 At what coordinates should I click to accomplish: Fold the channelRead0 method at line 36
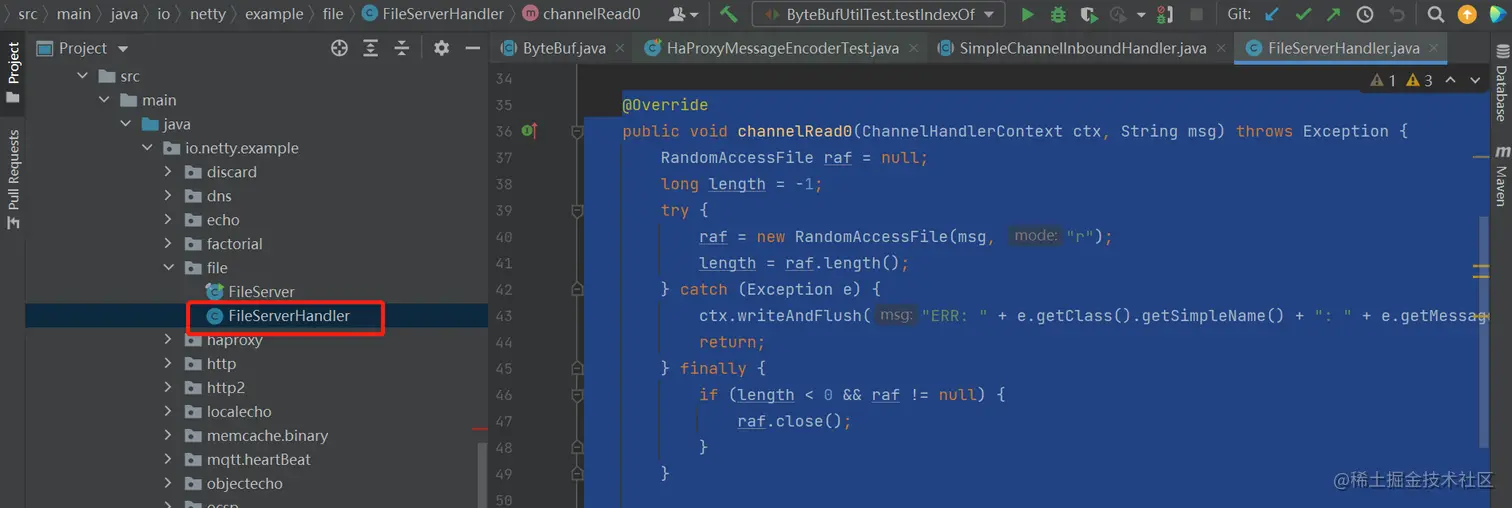coord(577,131)
